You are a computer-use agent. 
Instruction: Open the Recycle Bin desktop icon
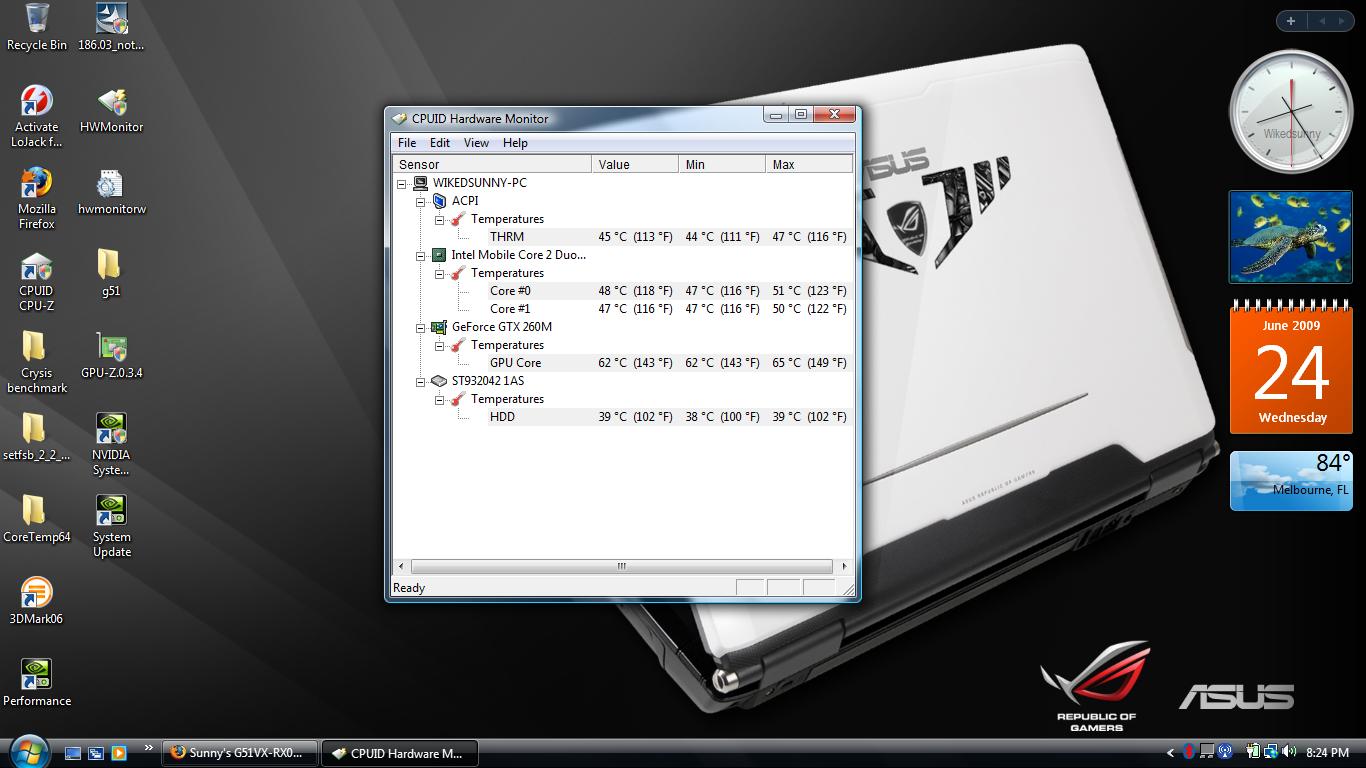37,27
